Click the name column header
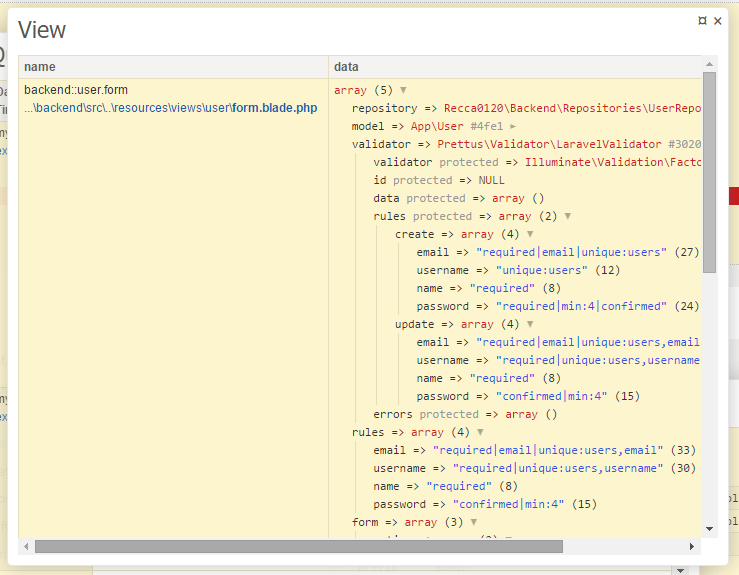Image resolution: width=739 pixels, height=575 pixels. (x=173, y=67)
